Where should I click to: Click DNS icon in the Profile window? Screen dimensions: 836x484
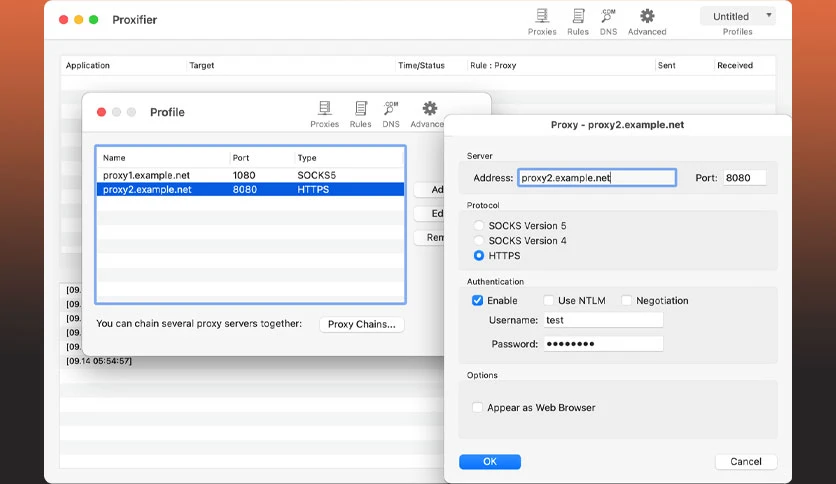click(391, 114)
